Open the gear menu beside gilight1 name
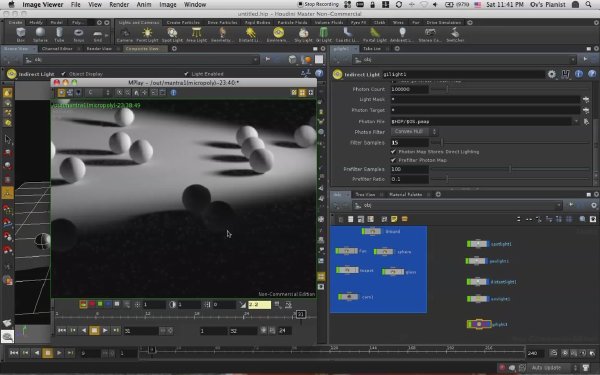 (551, 74)
